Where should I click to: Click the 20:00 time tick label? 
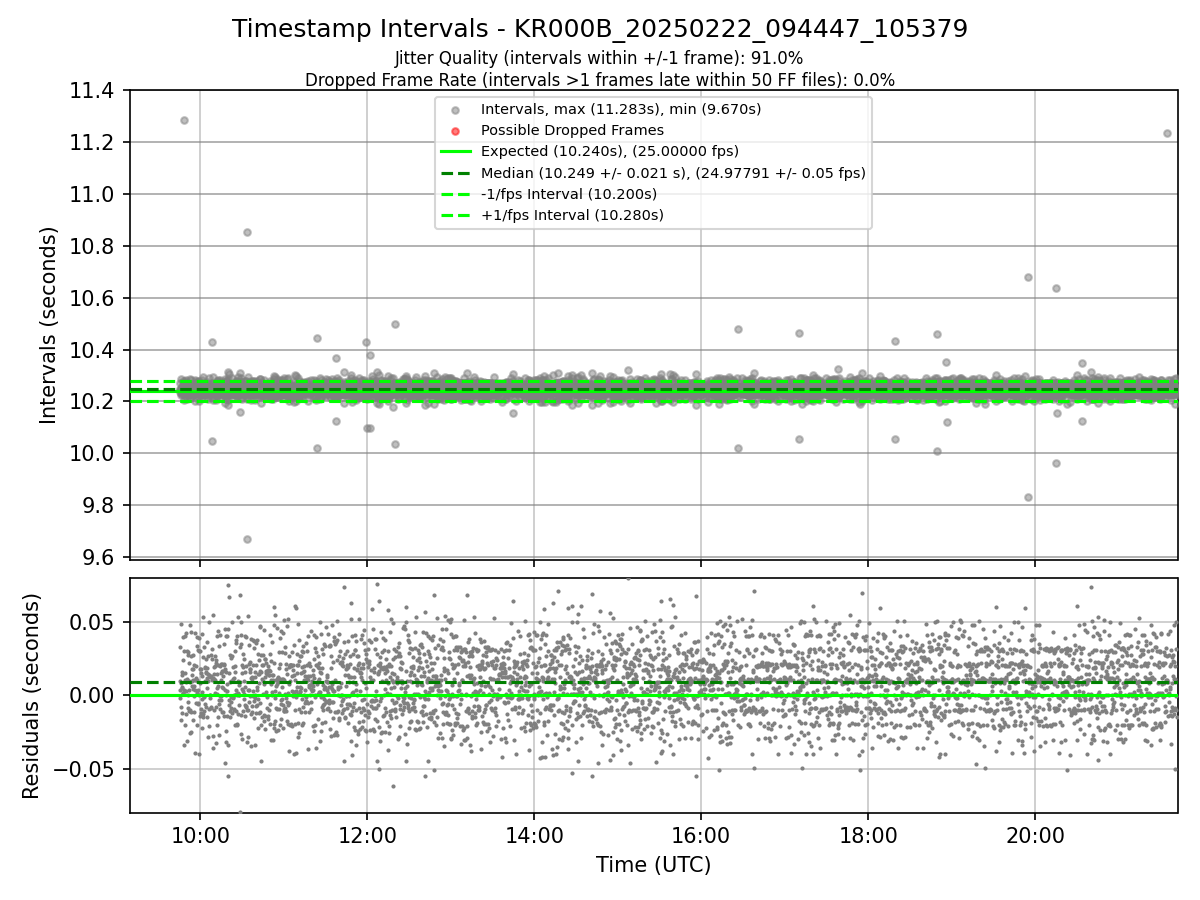[1035, 835]
